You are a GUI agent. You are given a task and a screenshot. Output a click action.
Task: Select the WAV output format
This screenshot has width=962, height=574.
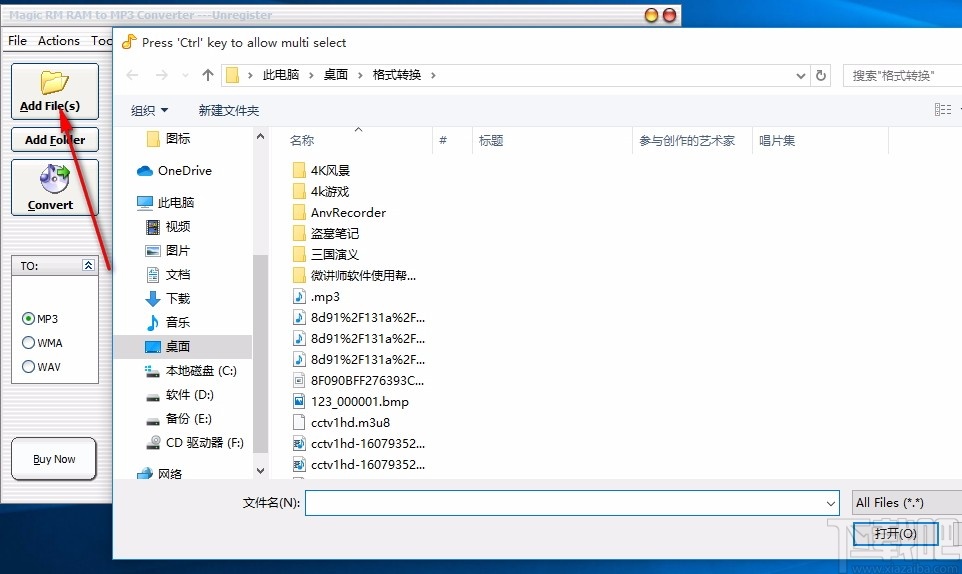pos(41,367)
